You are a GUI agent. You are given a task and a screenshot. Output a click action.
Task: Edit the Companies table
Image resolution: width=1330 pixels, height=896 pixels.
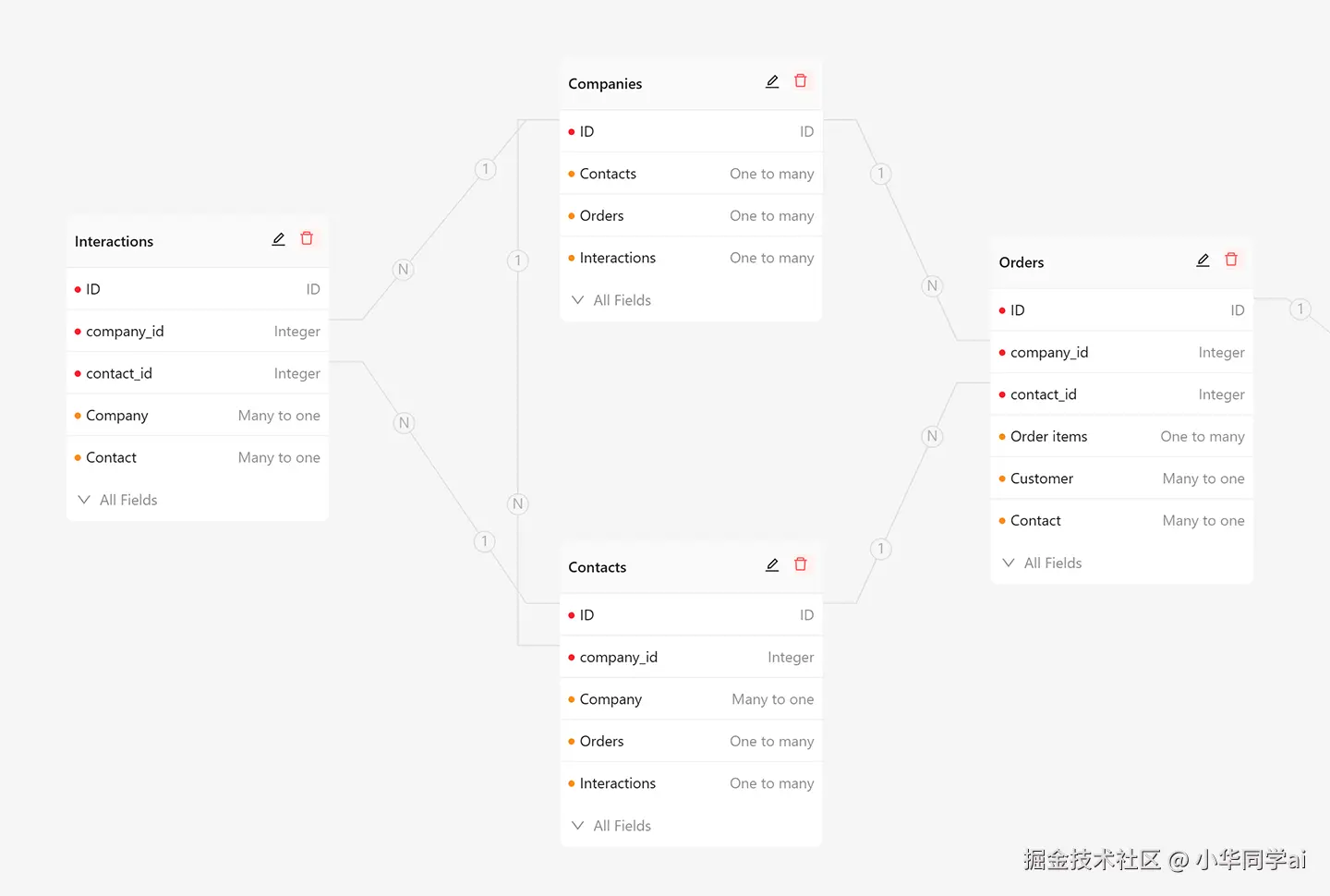(x=772, y=81)
